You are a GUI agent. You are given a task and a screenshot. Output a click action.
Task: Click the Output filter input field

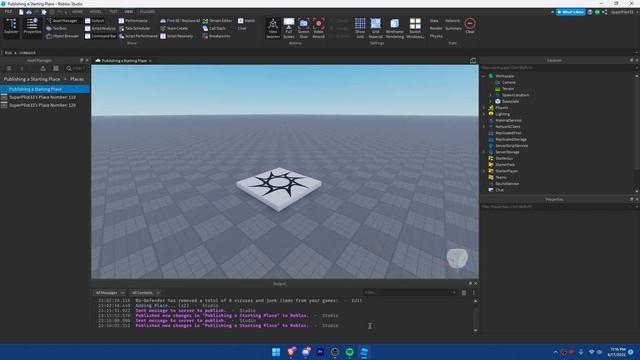pyautogui.click(x=410, y=292)
